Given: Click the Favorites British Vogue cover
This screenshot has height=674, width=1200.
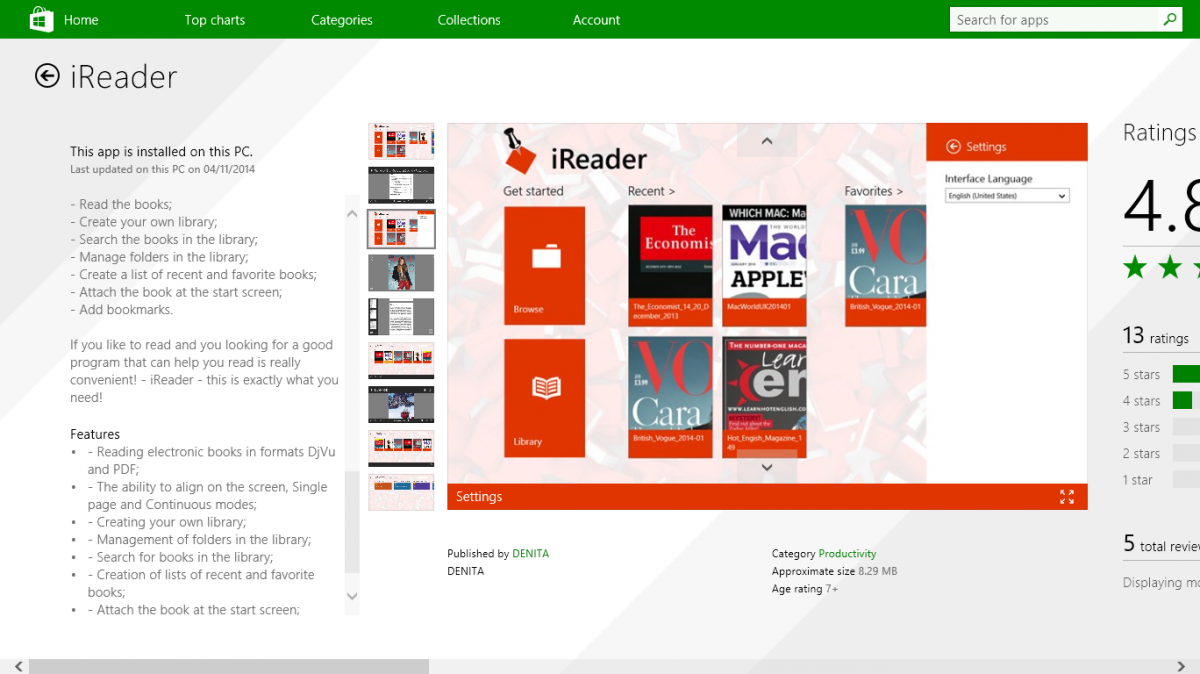Looking at the screenshot, I should click(x=885, y=265).
